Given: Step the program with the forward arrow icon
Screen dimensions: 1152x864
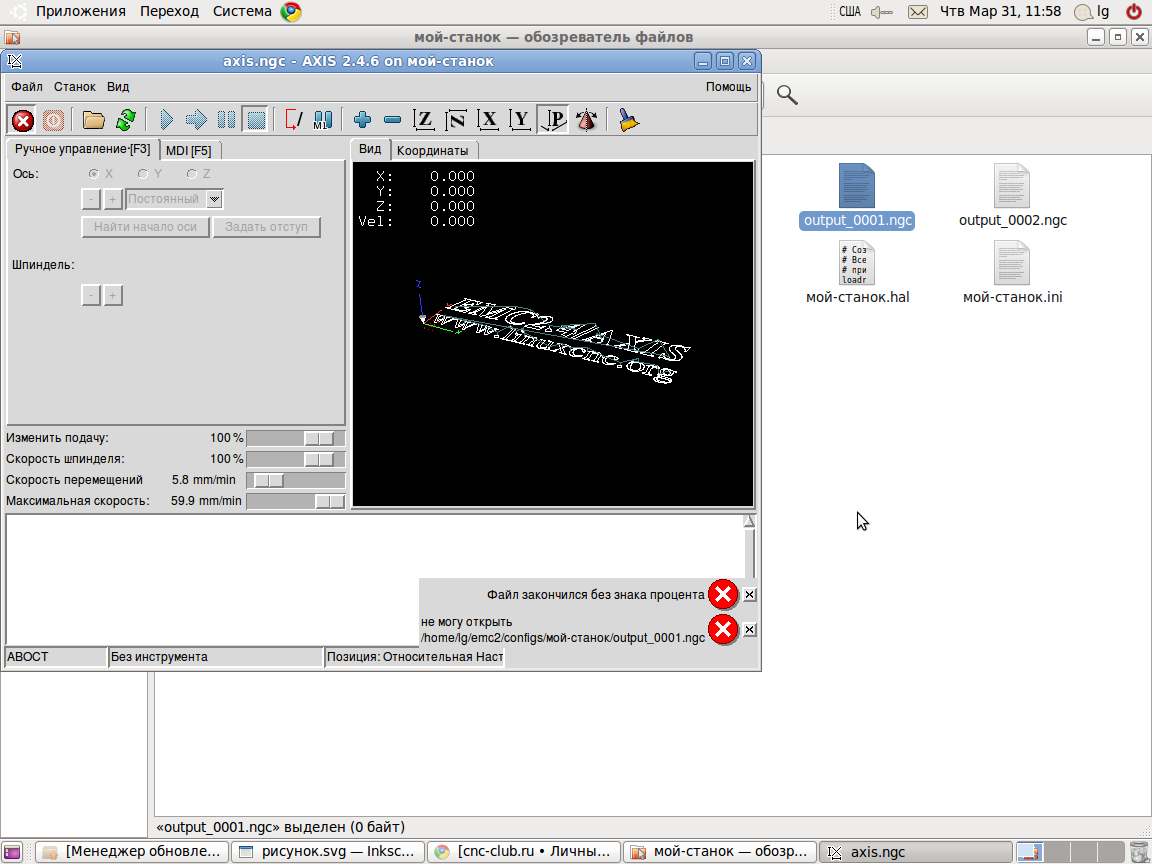Looking at the screenshot, I should 196,120.
